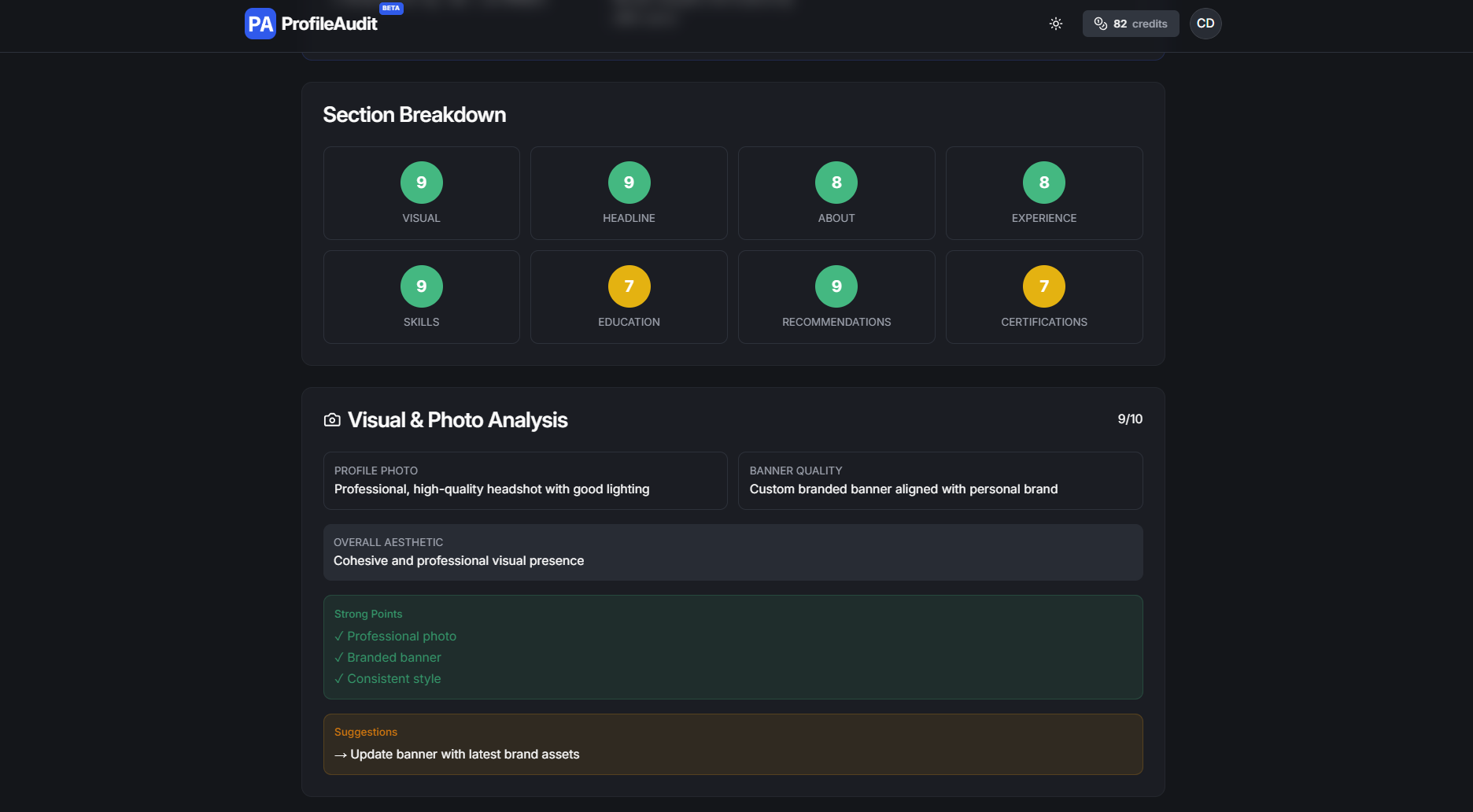Open the CD avatar in the top bar
1473x812 pixels.
1205,24
